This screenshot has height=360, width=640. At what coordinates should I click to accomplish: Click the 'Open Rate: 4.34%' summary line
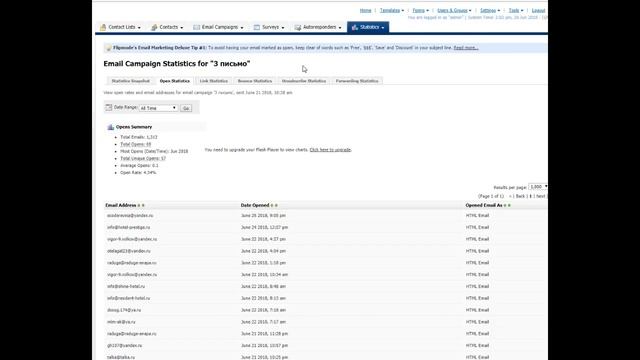[x=138, y=173]
